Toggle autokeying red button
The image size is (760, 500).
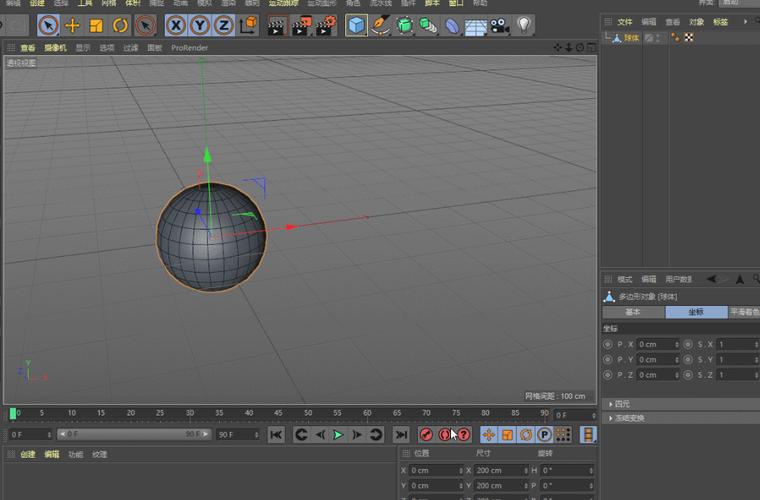(444, 435)
